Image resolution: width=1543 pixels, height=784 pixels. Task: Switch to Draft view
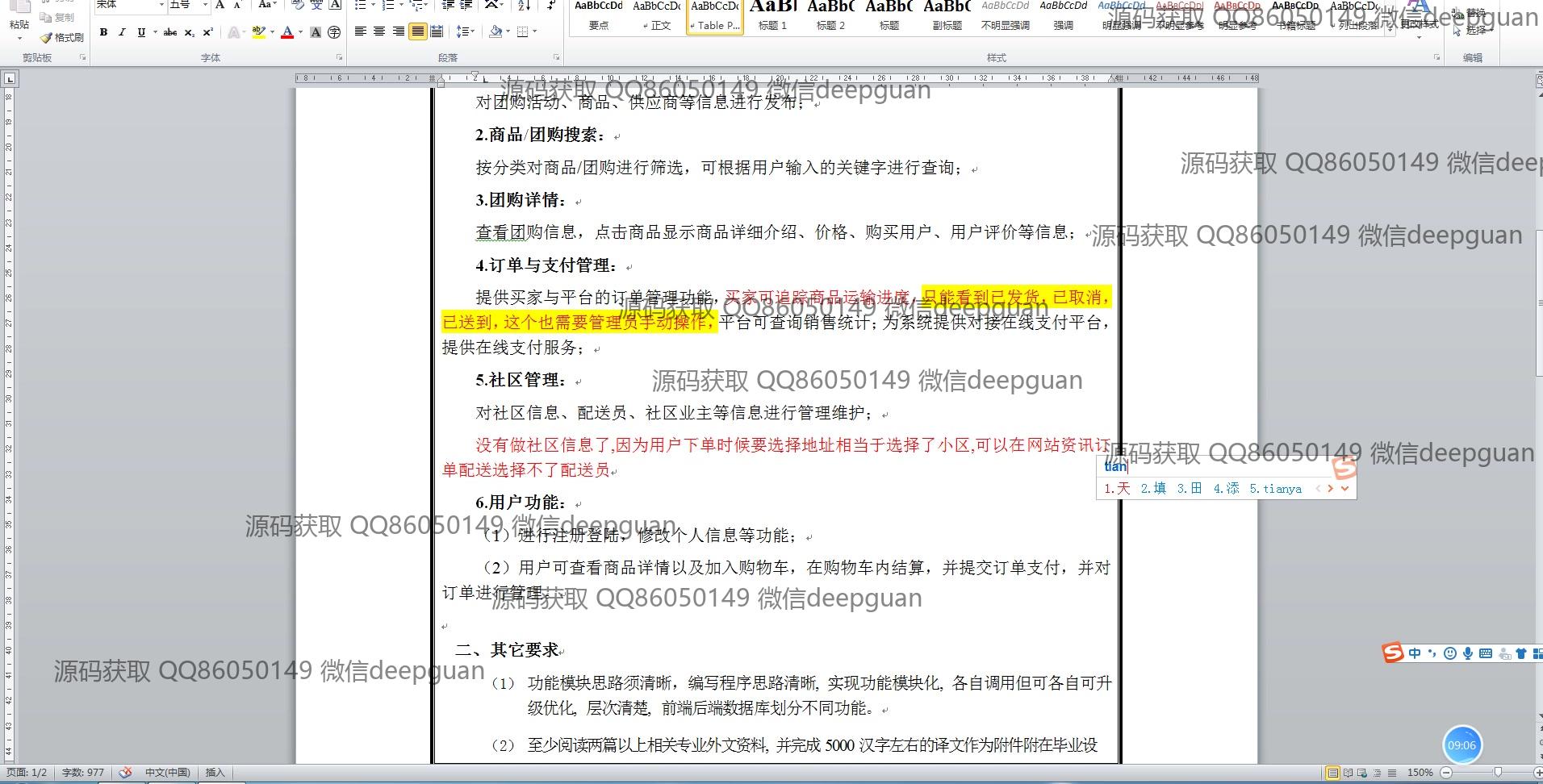[x=1391, y=773]
